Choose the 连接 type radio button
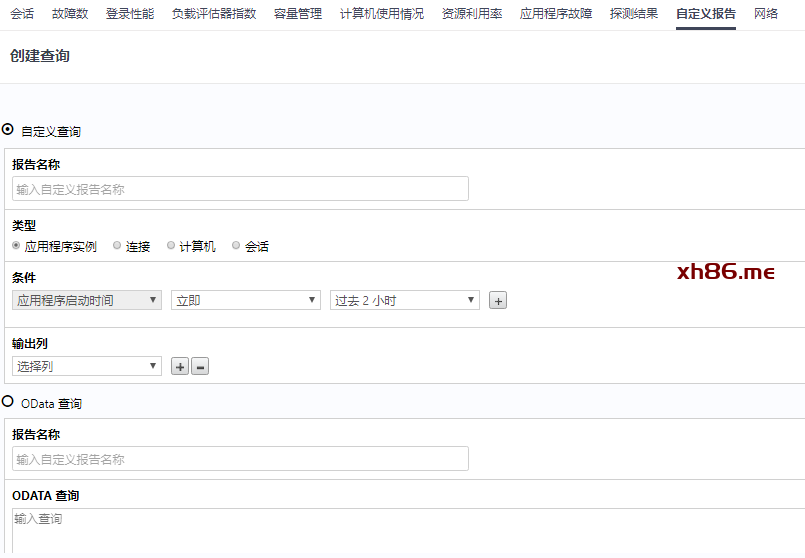This screenshot has width=805, height=558. pos(118,246)
